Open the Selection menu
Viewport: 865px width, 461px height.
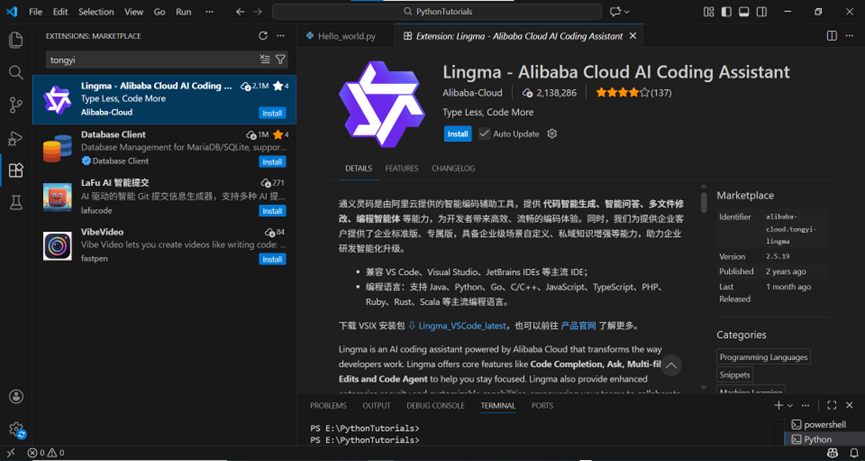pos(94,12)
